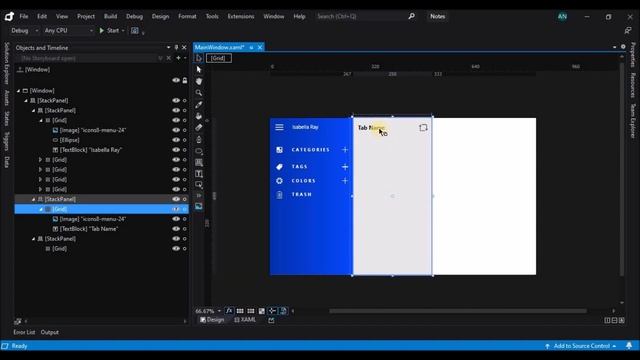
Task: Collapse the Grid containing [Ellipse]
Action: click(x=41, y=120)
